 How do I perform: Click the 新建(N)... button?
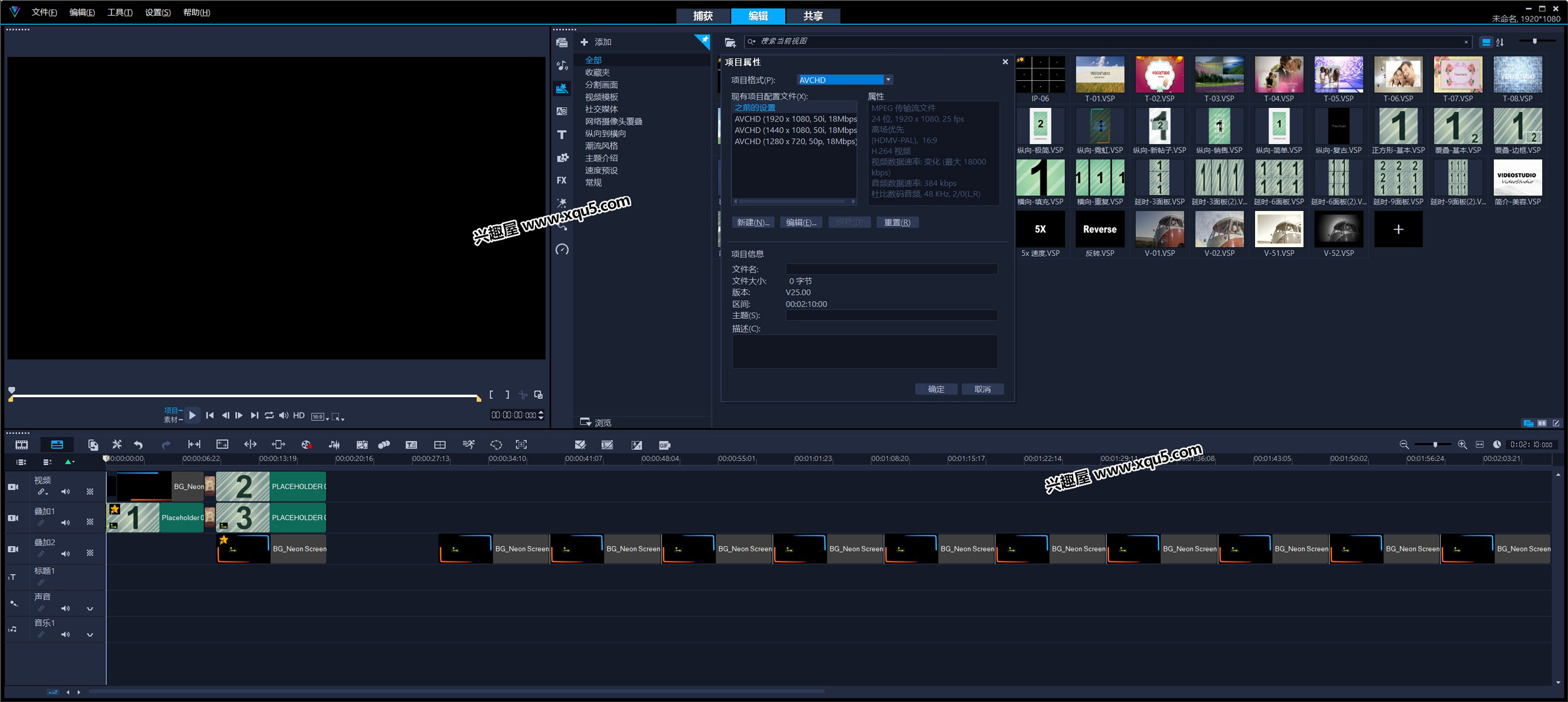753,222
